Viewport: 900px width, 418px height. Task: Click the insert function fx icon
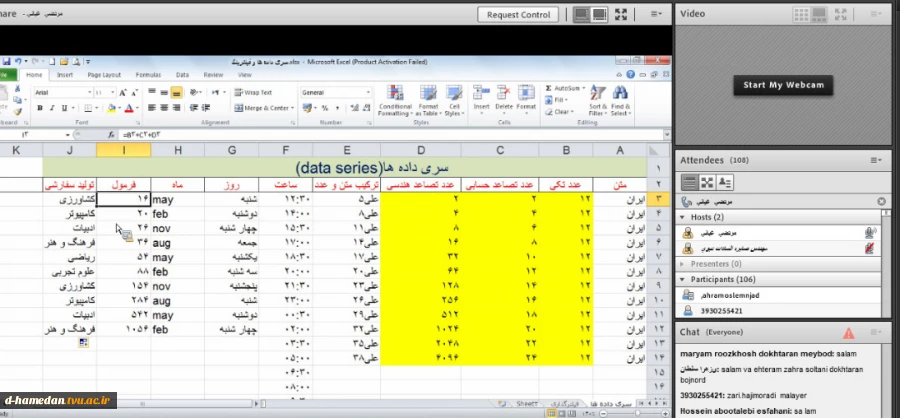click(x=111, y=135)
